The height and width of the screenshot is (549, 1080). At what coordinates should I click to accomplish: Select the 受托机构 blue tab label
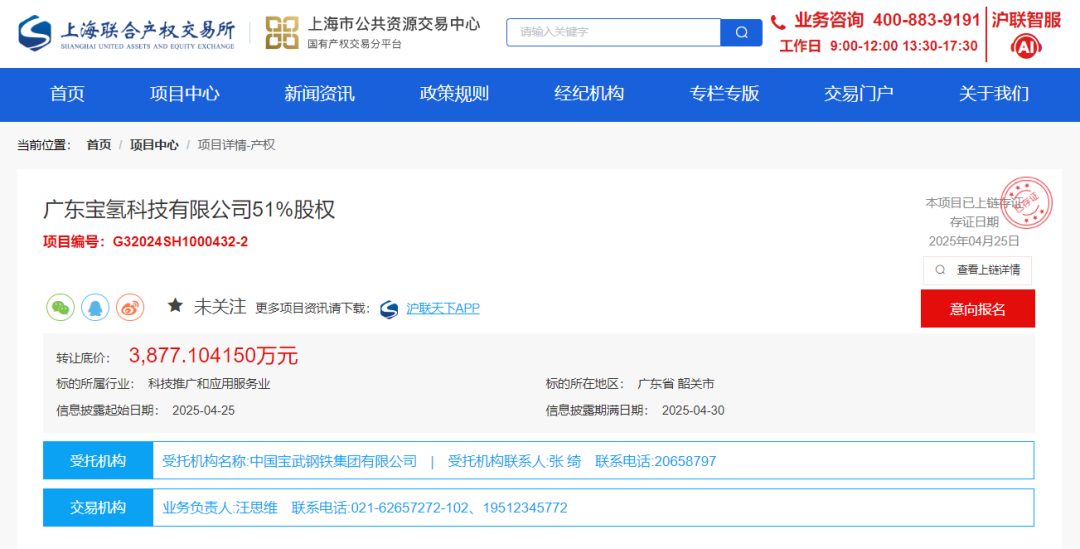(98, 461)
